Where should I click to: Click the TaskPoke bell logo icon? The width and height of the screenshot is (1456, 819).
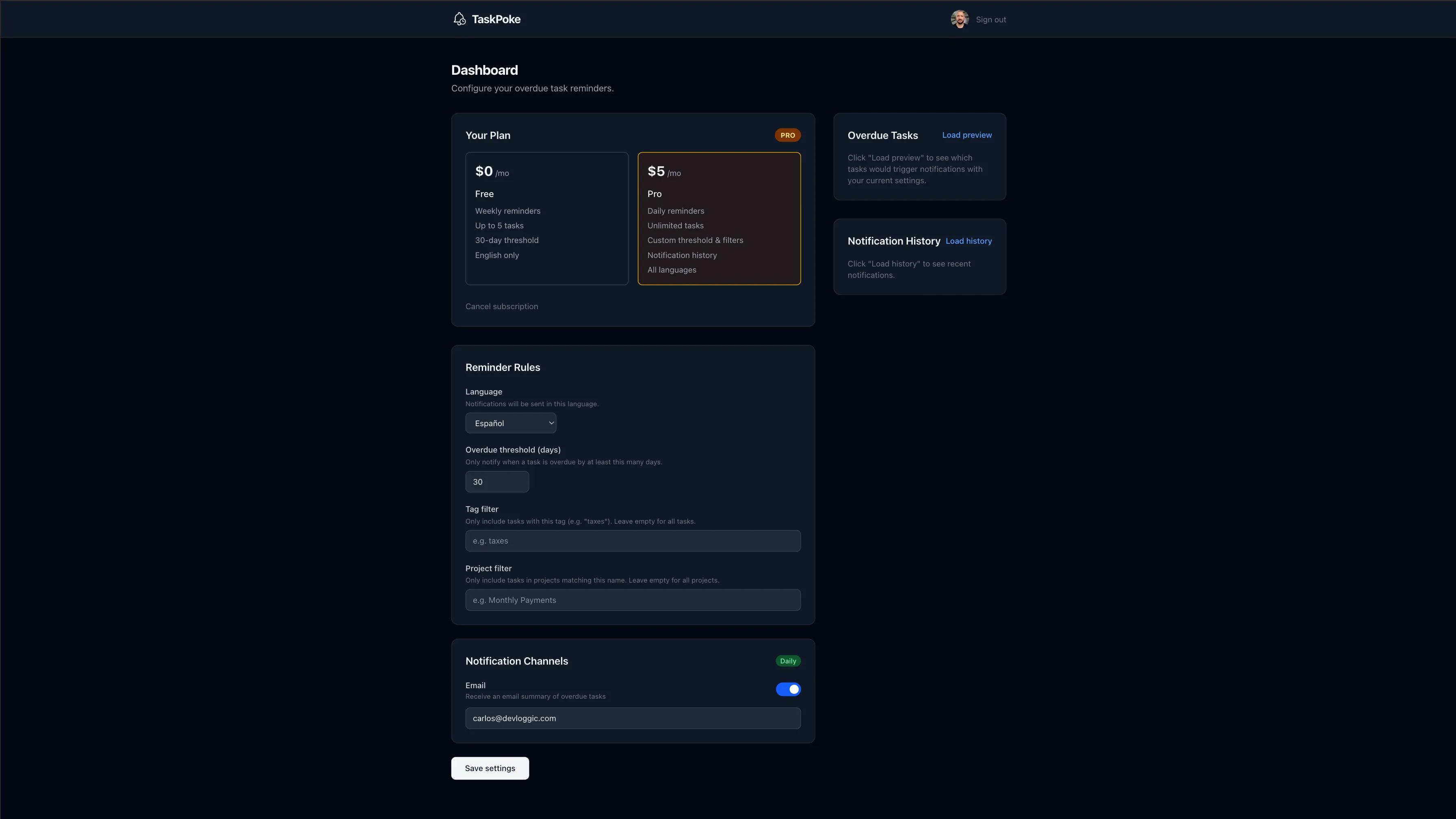click(459, 19)
